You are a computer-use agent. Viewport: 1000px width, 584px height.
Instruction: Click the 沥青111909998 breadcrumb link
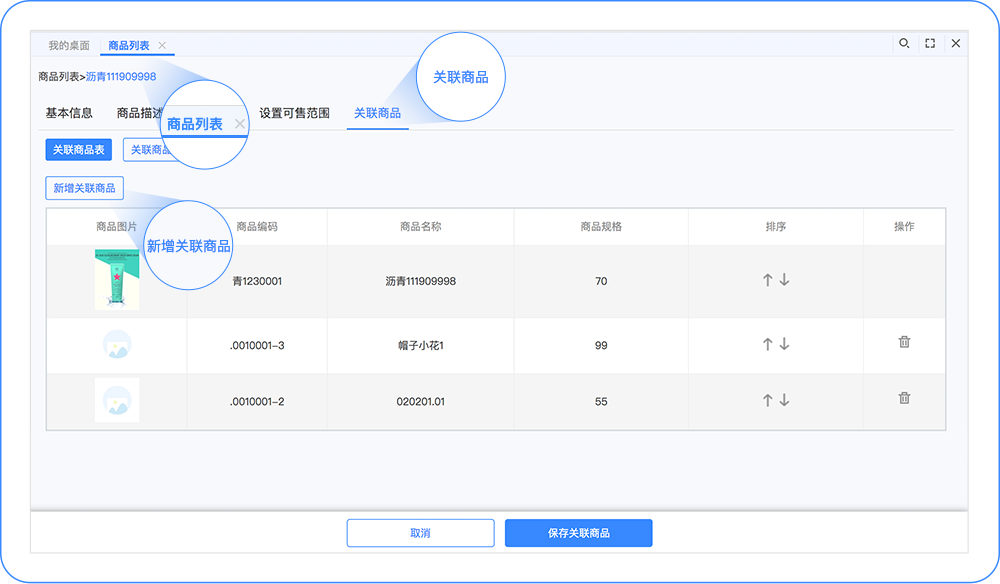(121, 77)
